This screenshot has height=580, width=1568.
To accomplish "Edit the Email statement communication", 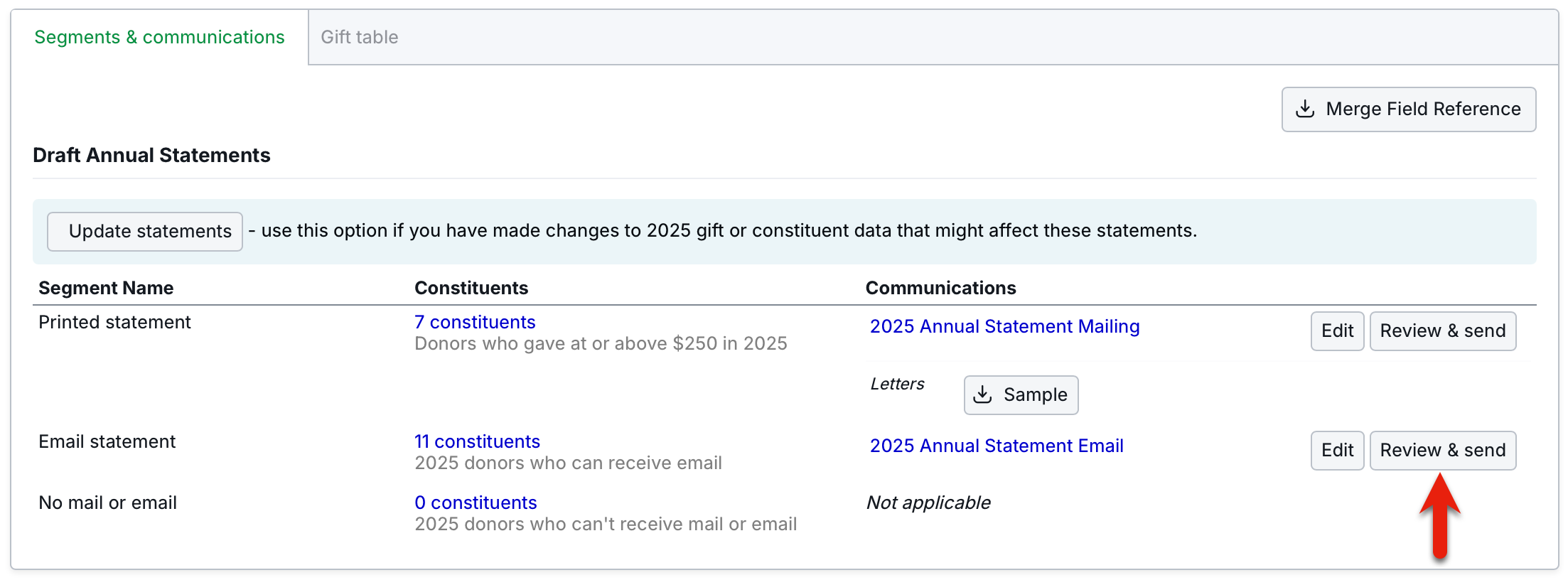I will [1337, 451].
